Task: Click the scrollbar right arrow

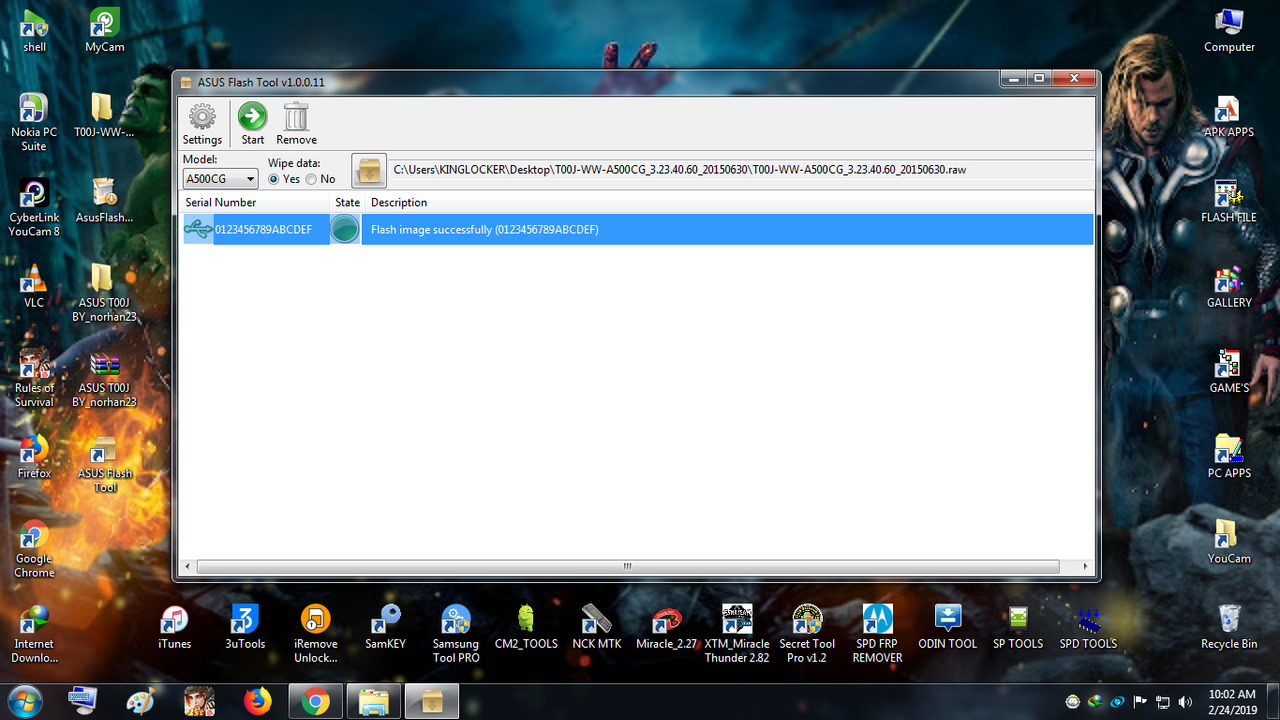Action: (x=1086, y=566)
